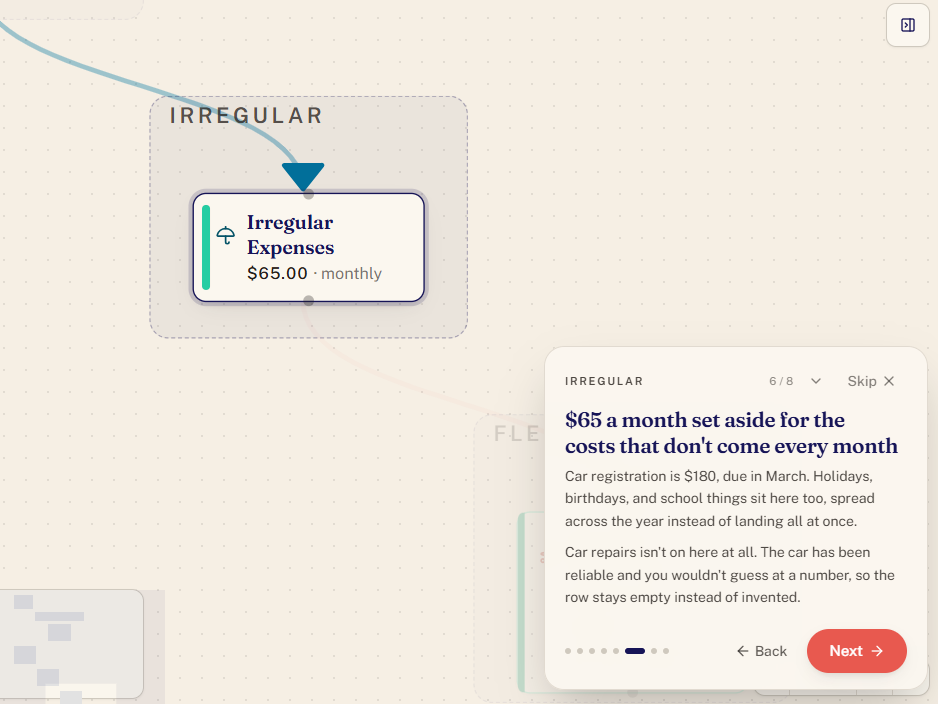Click the minimap thumbnail

coord(72,644)
